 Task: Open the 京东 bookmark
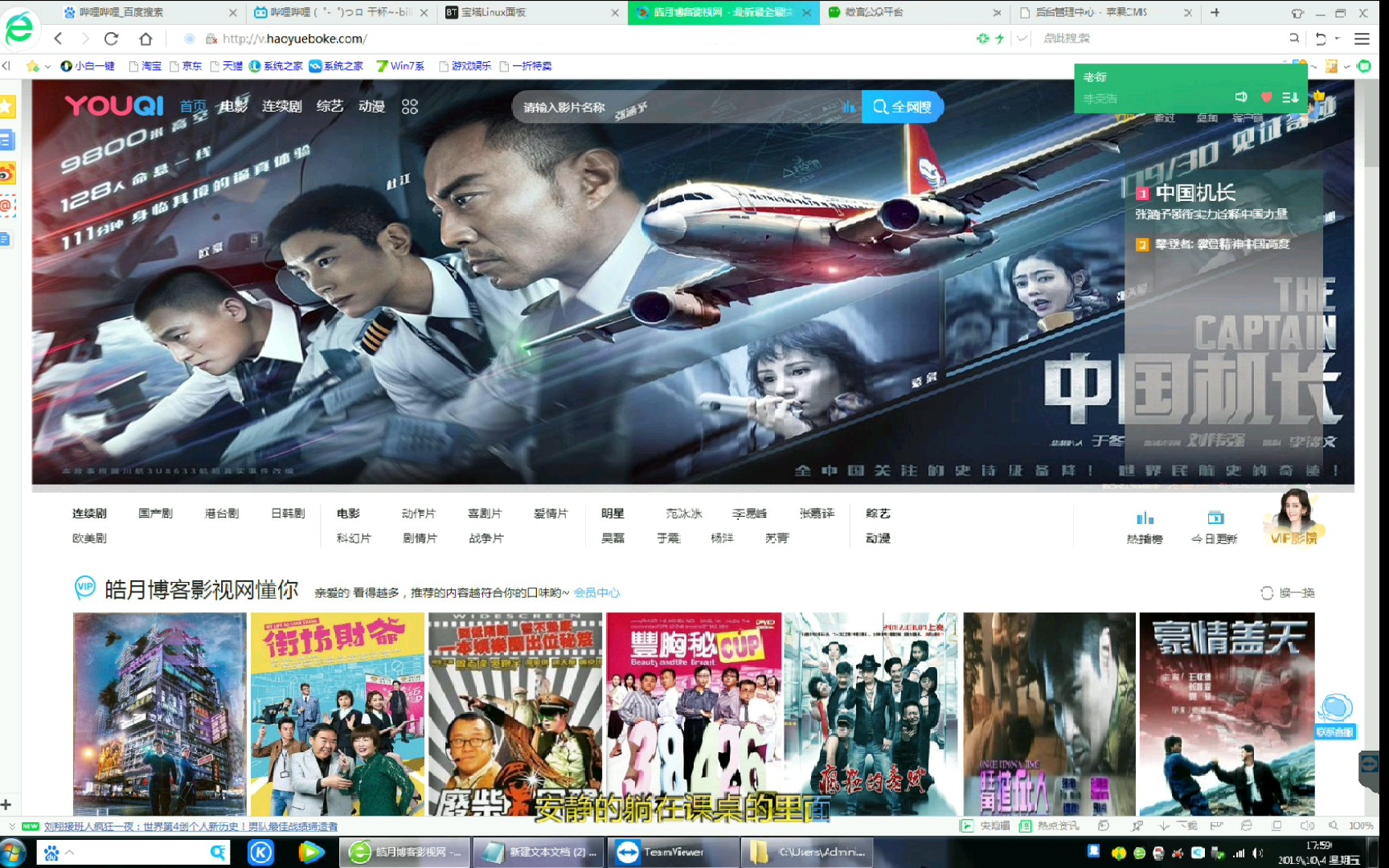tap(186, 66)
